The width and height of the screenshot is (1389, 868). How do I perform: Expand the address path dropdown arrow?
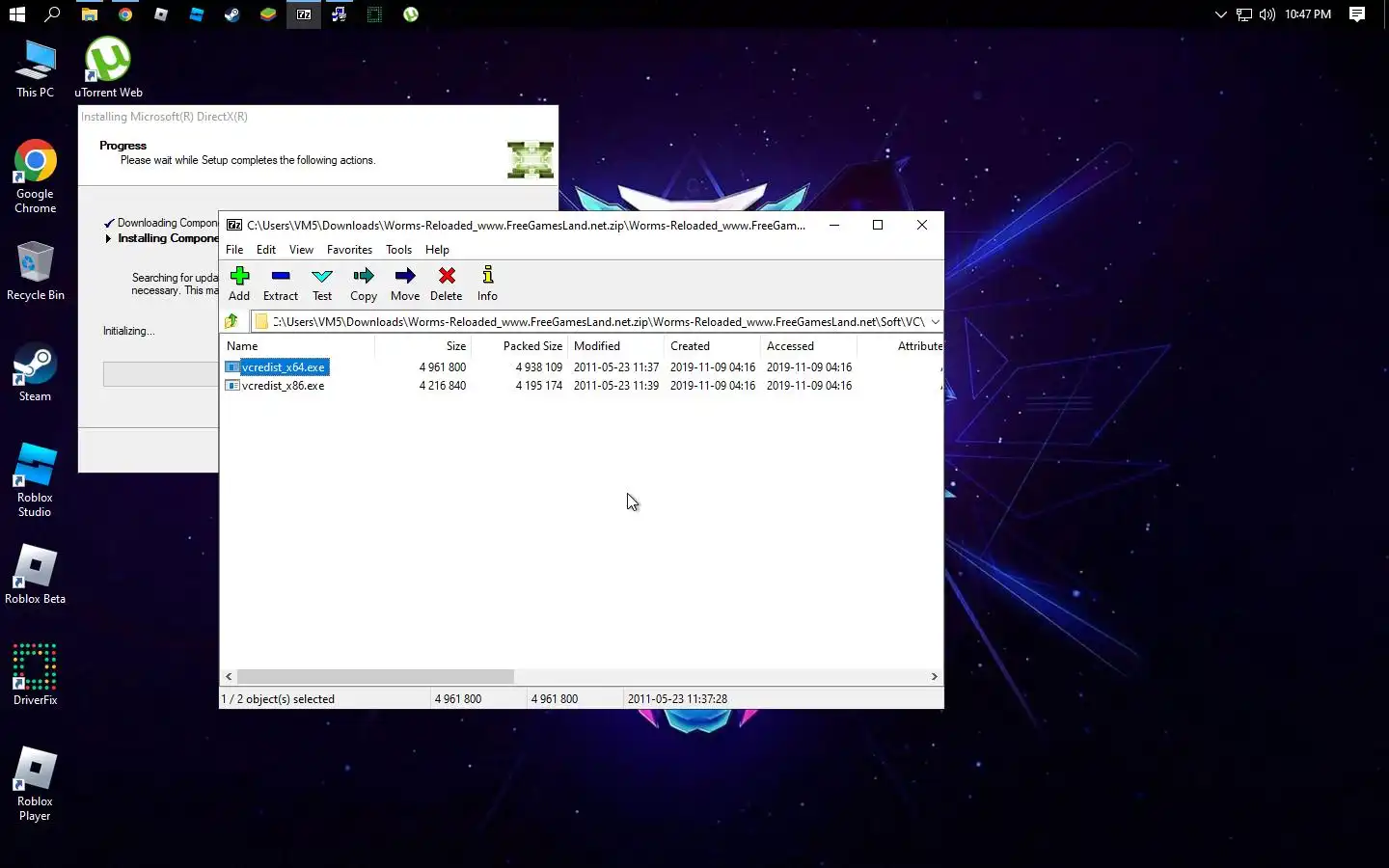tap(935, 322)
